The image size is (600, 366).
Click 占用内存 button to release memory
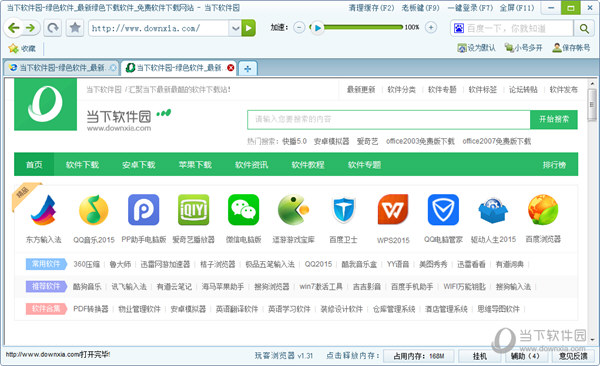(x=419, y=356)
